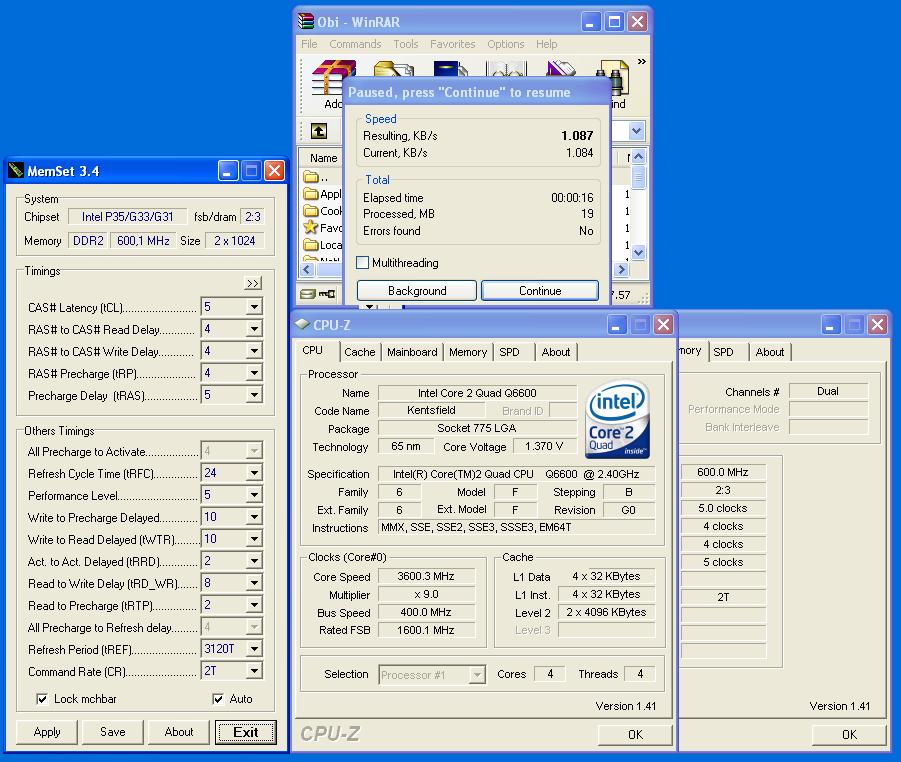Select the parent ".." folder icon
Viewport: 901px width, 762px height.
coord(311,176)
